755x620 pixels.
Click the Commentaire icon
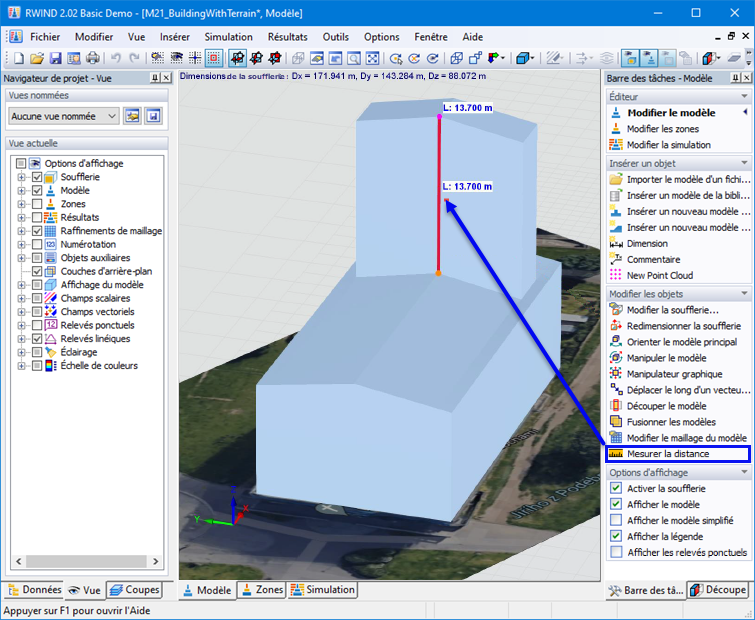(x=616, y=259)
